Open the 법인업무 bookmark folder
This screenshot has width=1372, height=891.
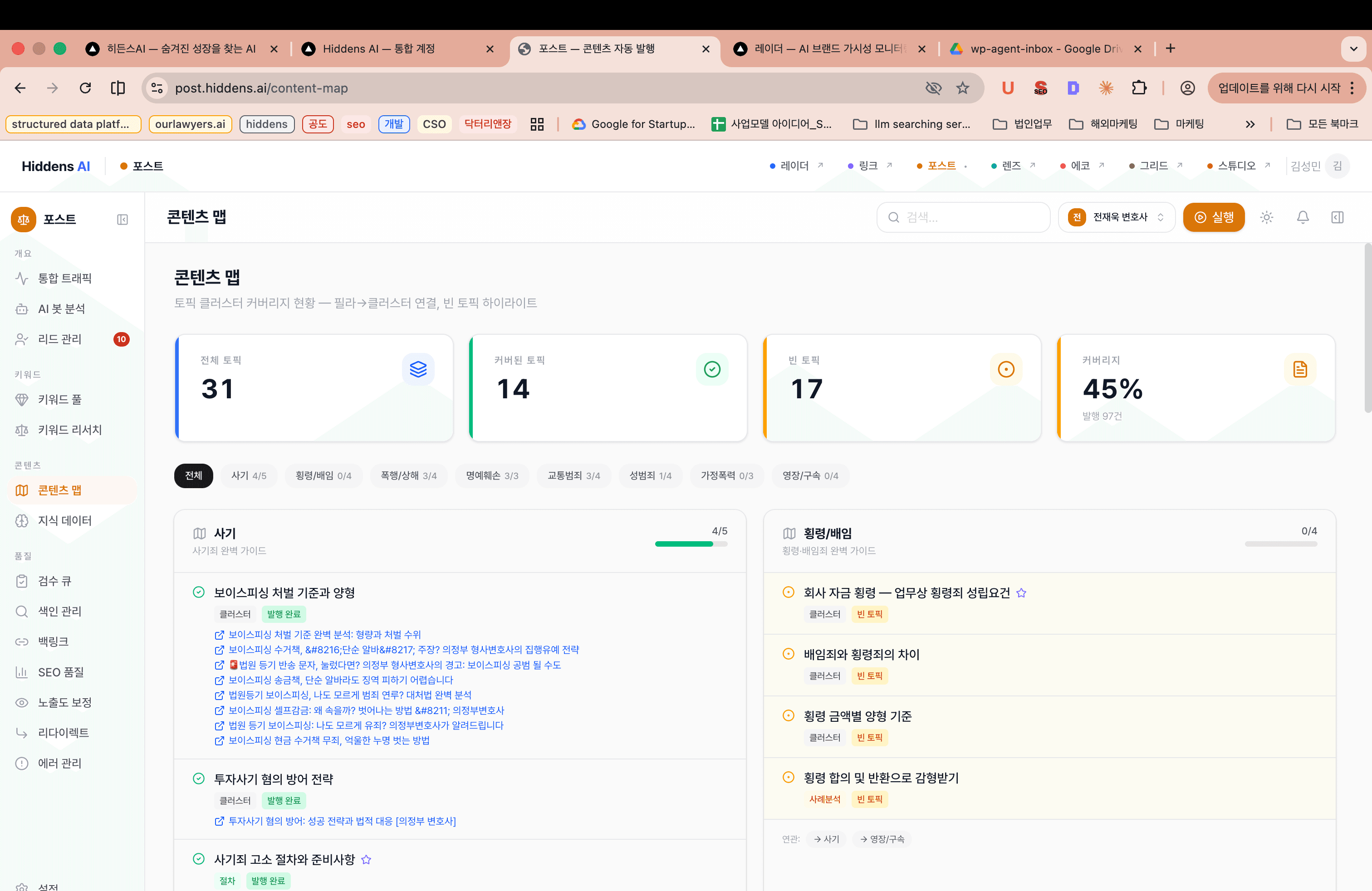pos(1022,124)
